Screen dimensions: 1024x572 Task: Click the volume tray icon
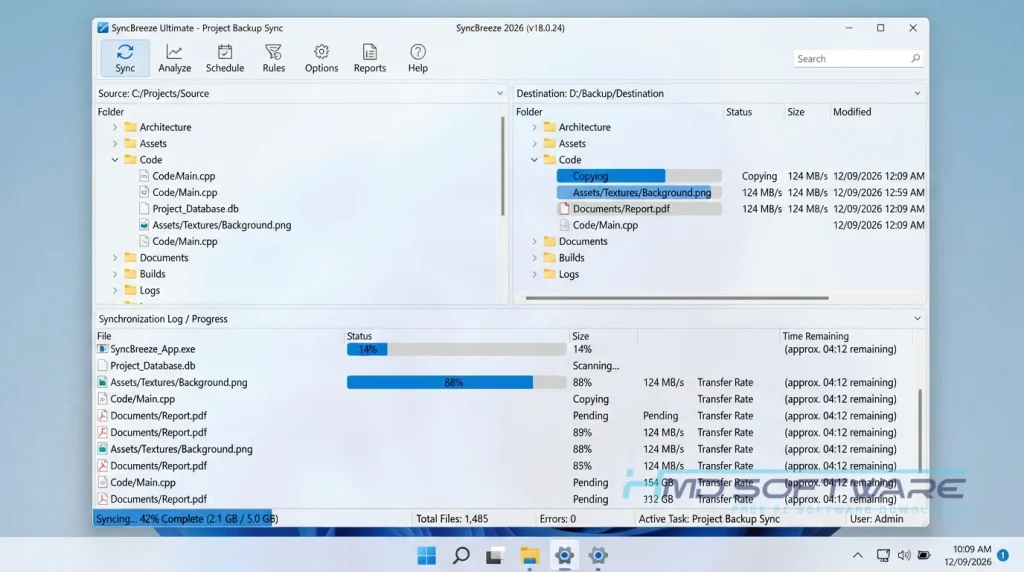[904, 556]
